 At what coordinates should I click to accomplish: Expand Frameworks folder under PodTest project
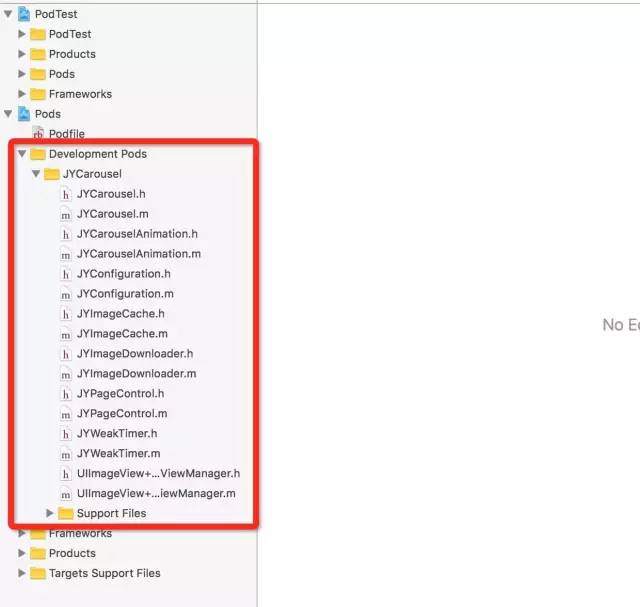coord(22,94)
